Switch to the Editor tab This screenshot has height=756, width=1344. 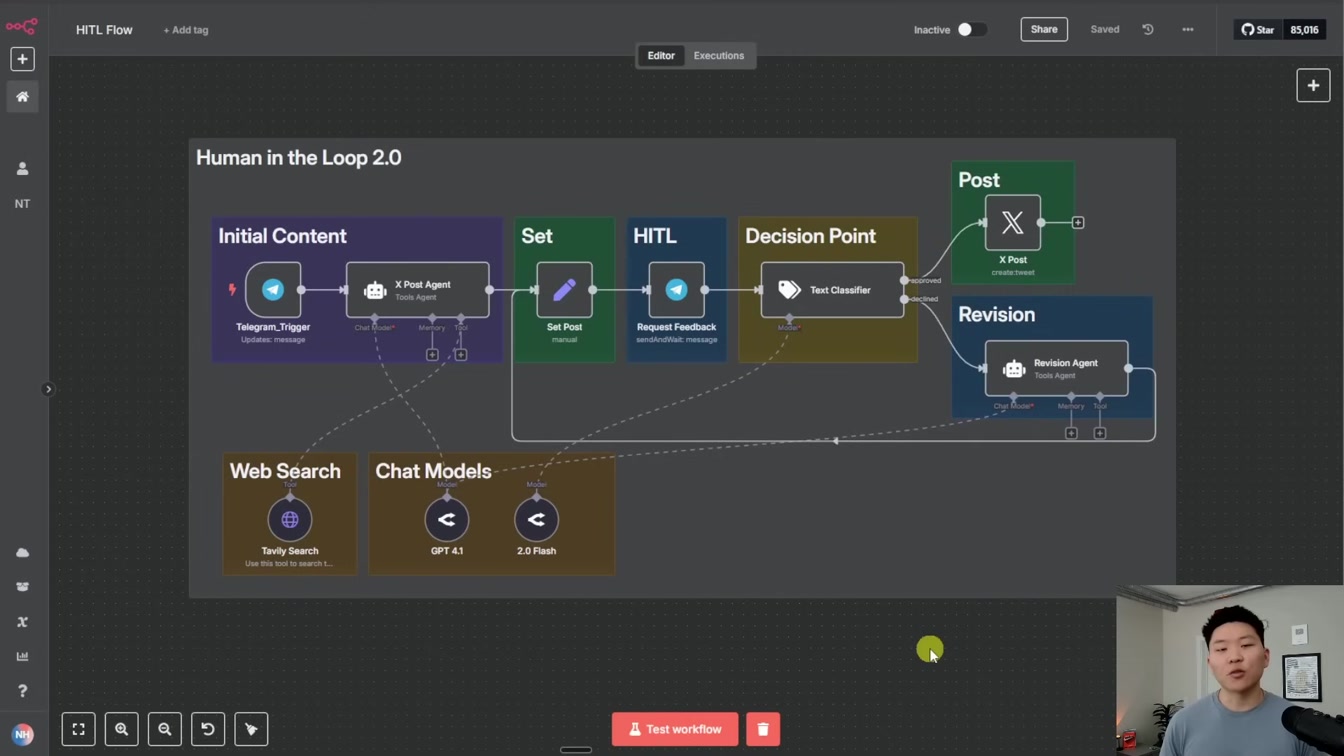661,56
